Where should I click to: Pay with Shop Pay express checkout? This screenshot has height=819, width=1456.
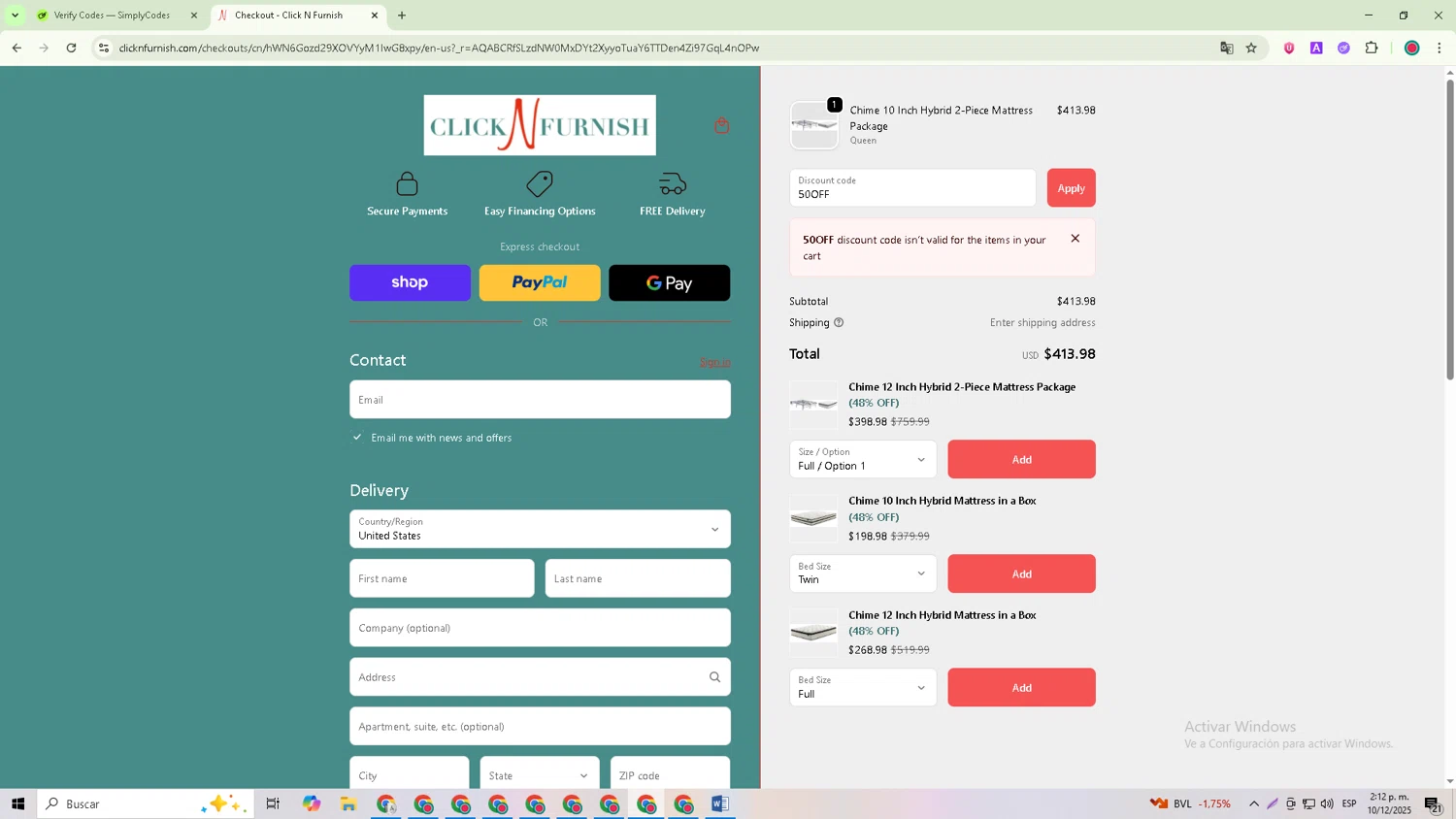point(410,282)
